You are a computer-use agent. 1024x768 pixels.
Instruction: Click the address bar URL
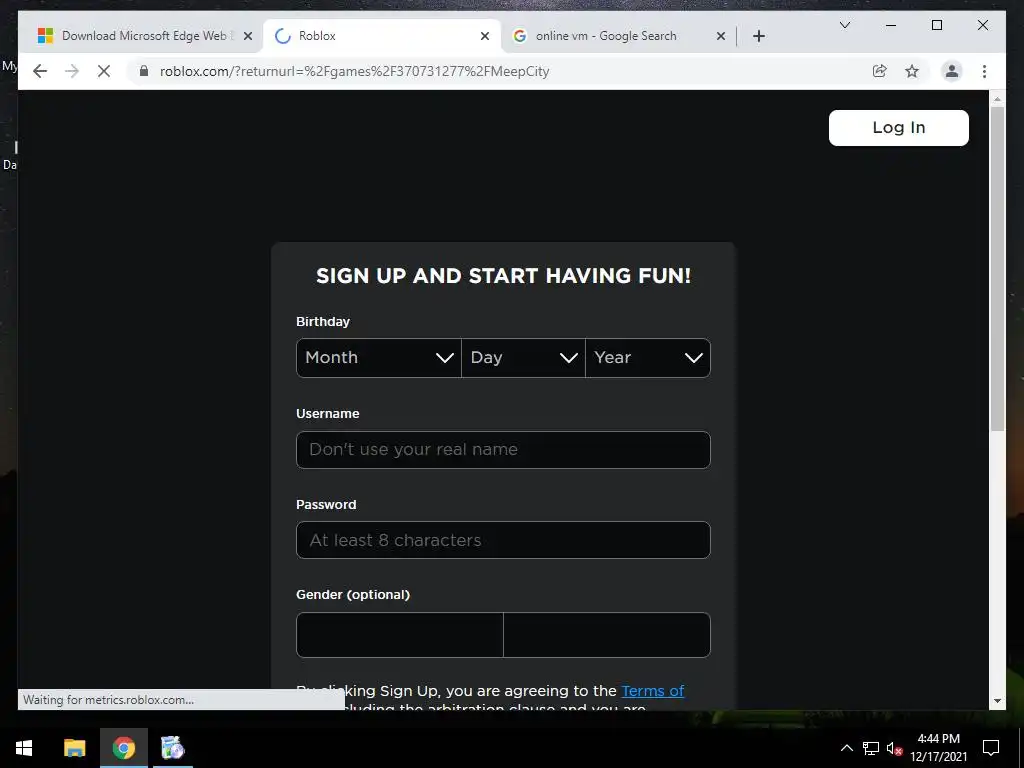(x=355, y=71)
